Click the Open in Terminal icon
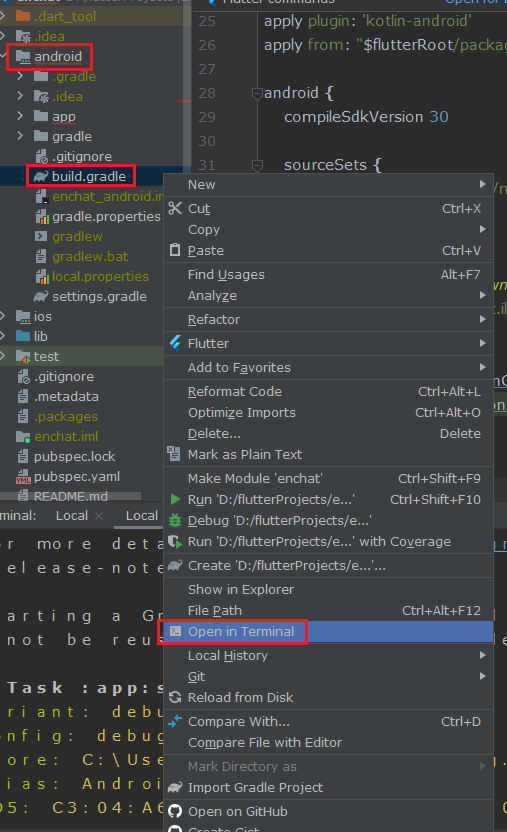Screen dimensions: 507x832 (175, 631)
